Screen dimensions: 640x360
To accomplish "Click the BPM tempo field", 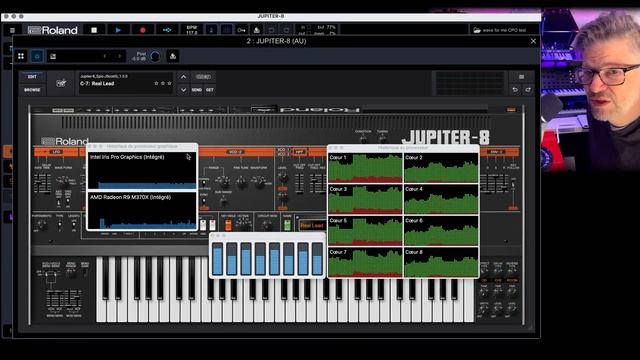I will [x=191, y=30].
